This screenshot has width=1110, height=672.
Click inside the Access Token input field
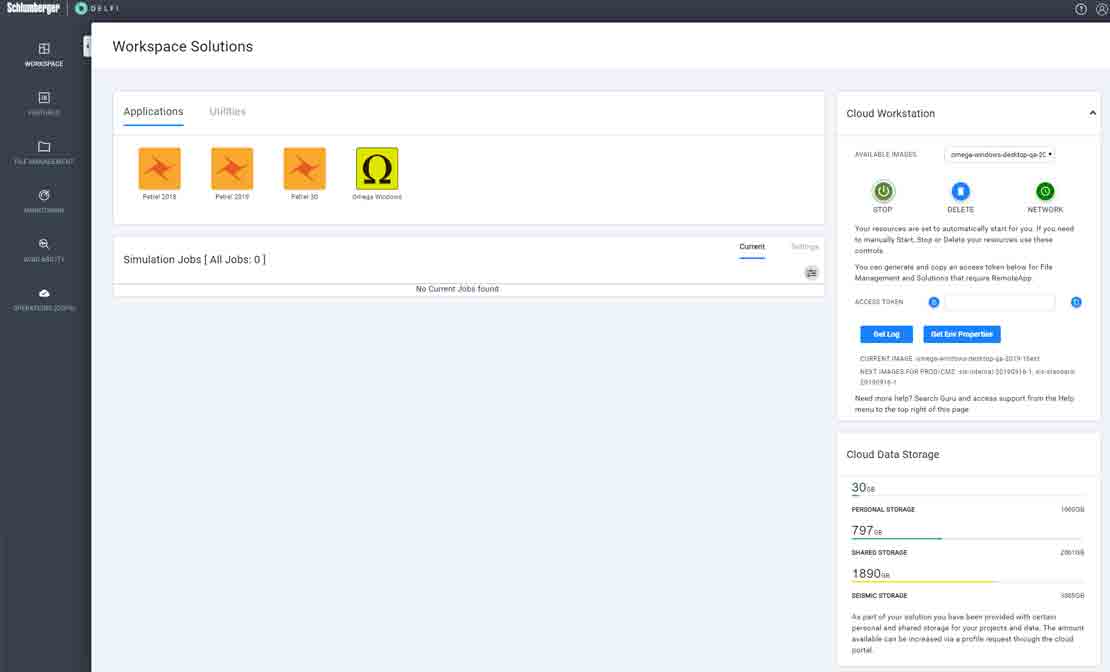click(x=1000, y=302)
